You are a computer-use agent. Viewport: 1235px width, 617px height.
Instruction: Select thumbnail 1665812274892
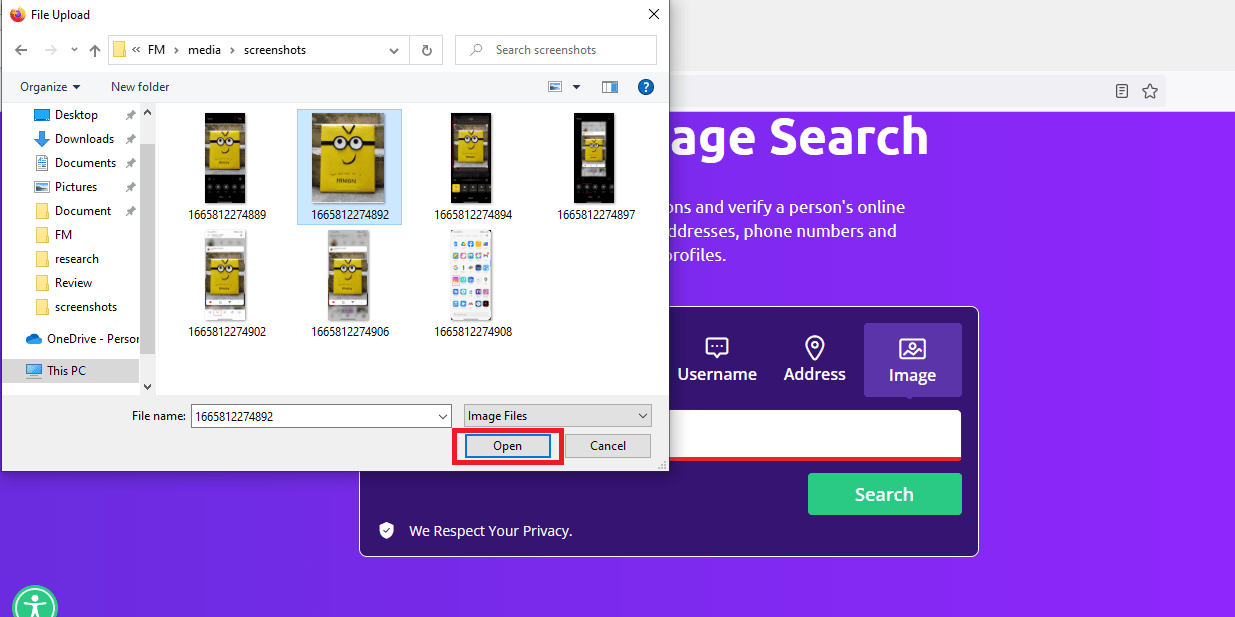click(x=349, y=166)
